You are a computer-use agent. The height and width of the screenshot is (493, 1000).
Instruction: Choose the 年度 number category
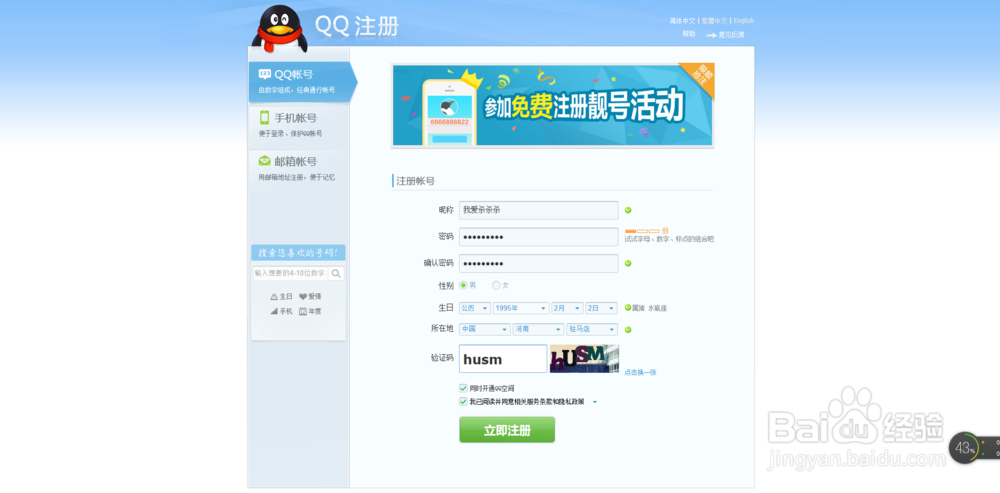(x=310, y=311)
